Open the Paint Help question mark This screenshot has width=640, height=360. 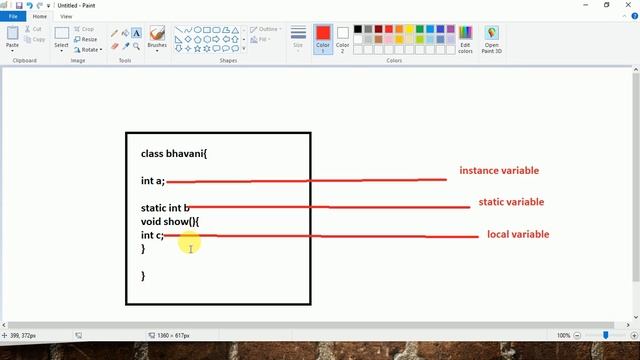click(635, 16)
